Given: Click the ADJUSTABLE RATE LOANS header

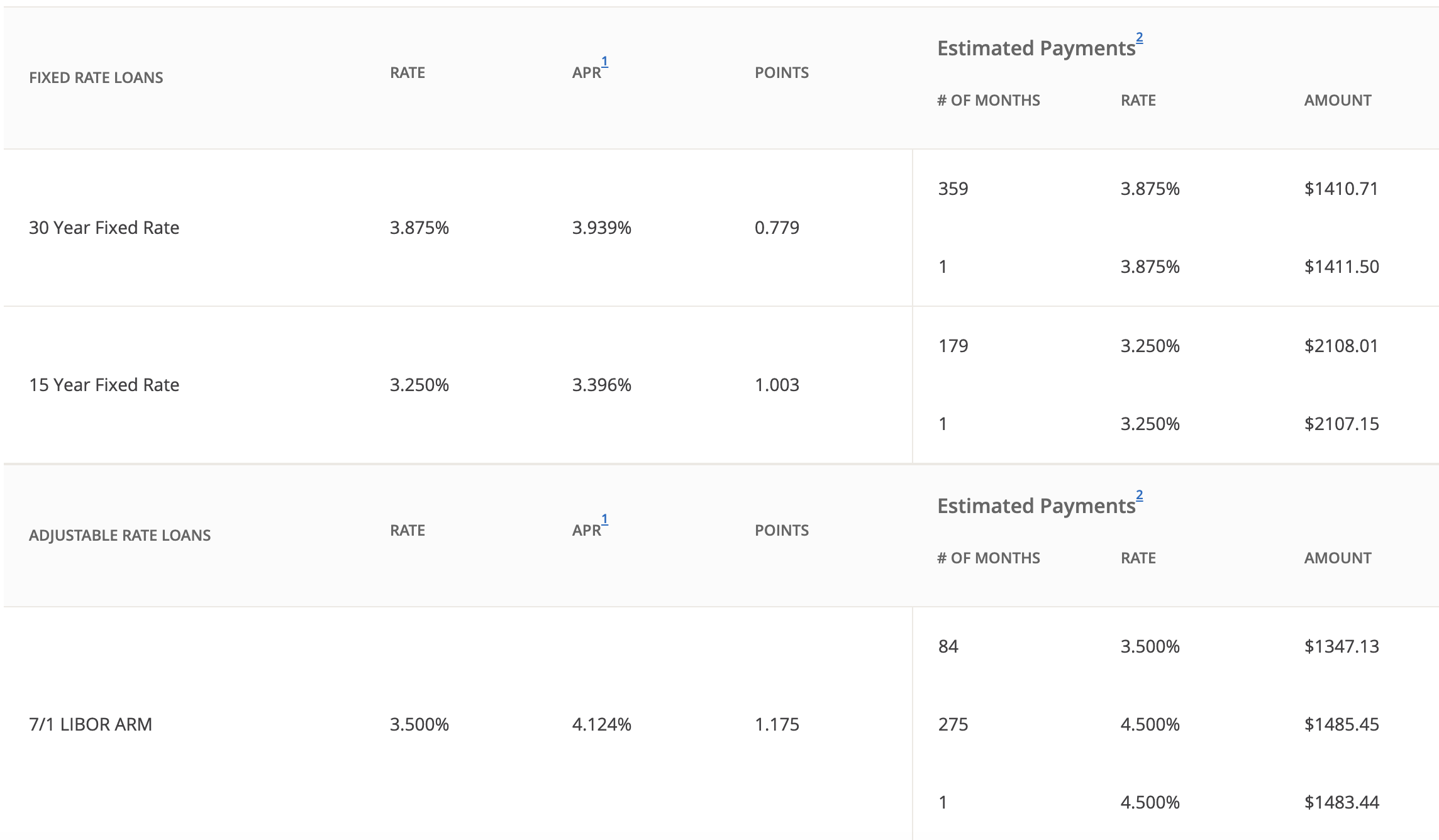Looking at the screenshot, I should pos(120,536).
